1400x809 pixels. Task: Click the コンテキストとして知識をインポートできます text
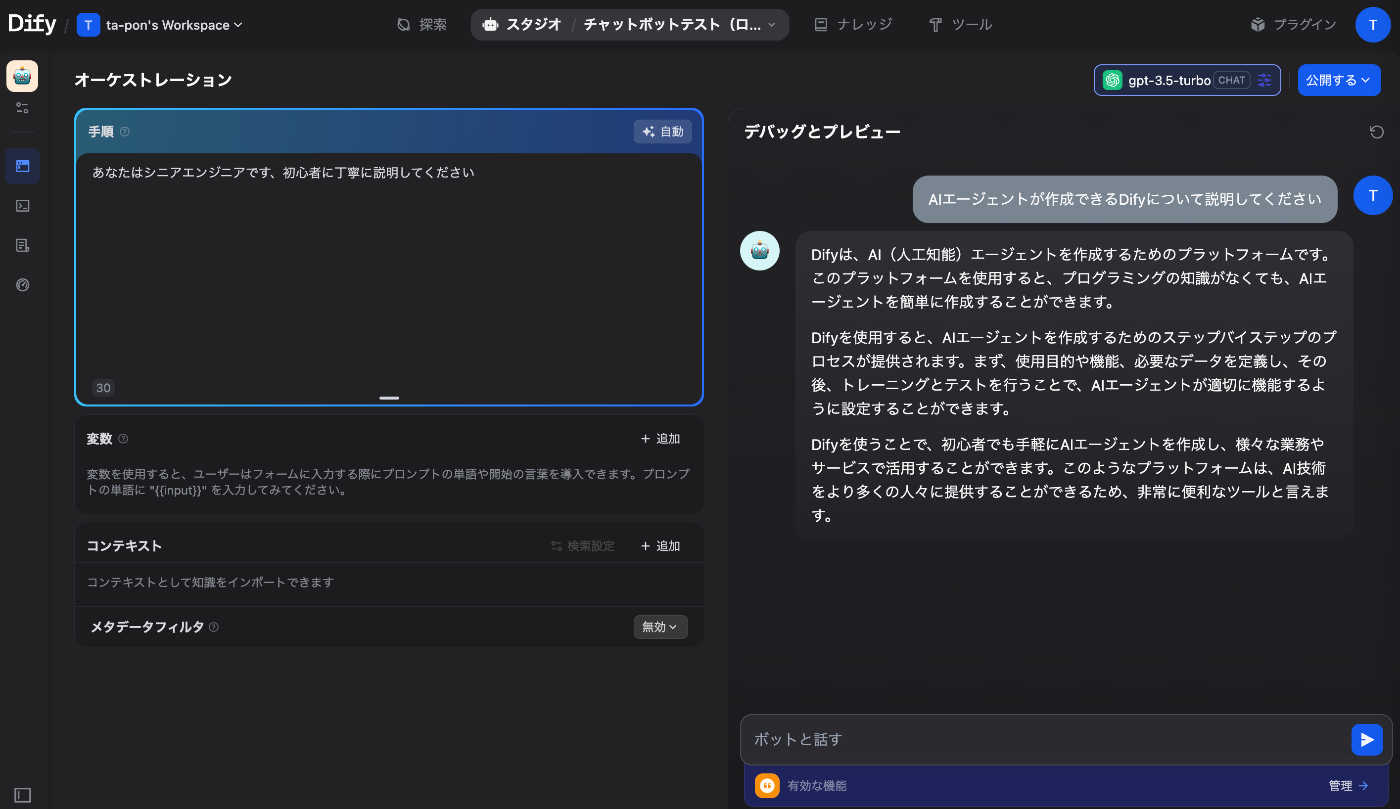coord(210,582)
